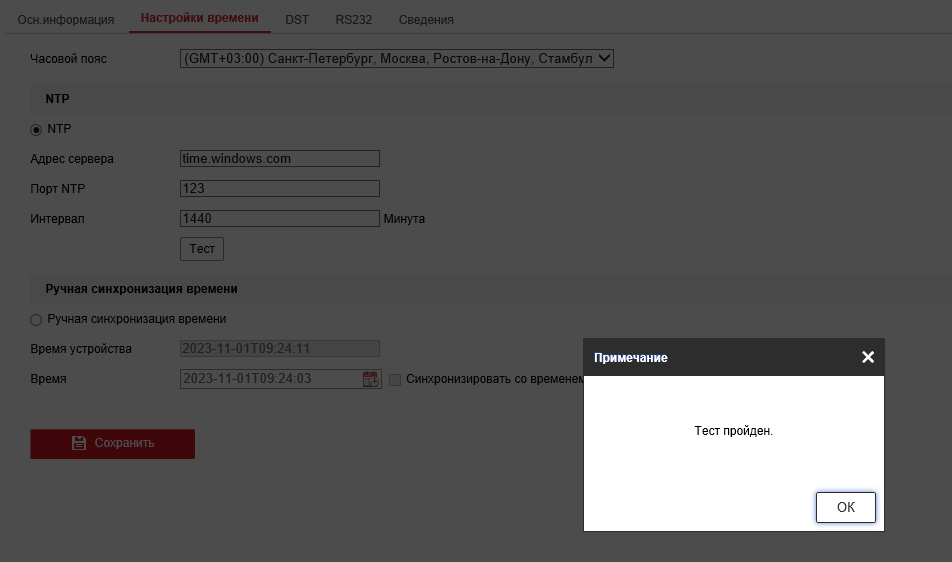Select the NTP radio button

pos(36,129)
